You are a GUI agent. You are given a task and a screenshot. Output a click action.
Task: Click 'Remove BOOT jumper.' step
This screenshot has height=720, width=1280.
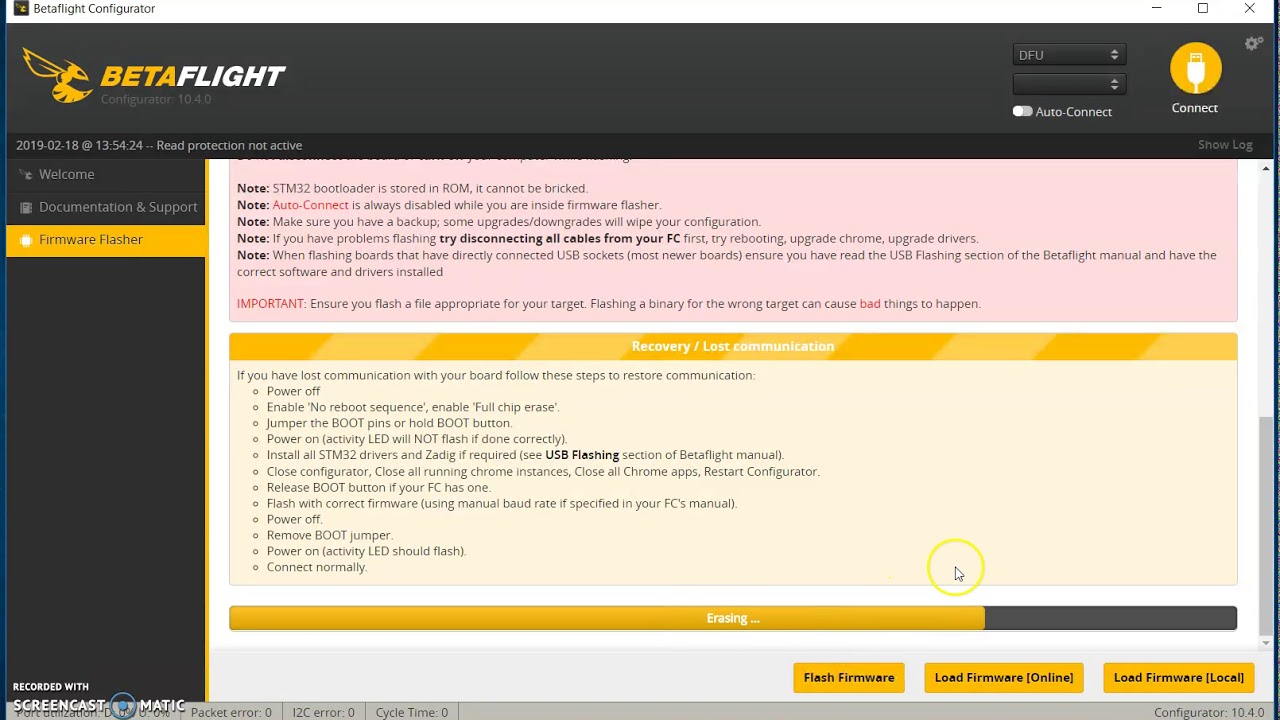(x=330, y=535)
